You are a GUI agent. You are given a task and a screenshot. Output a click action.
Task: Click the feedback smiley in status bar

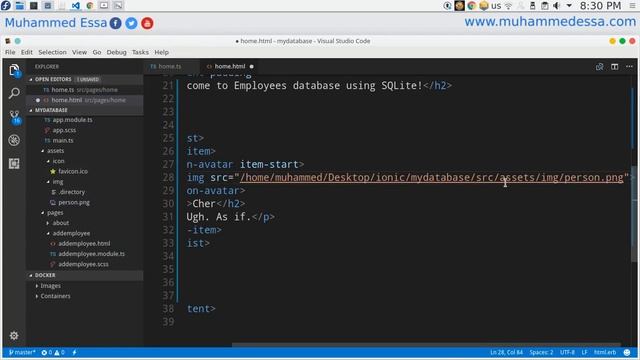coord(627,352)
